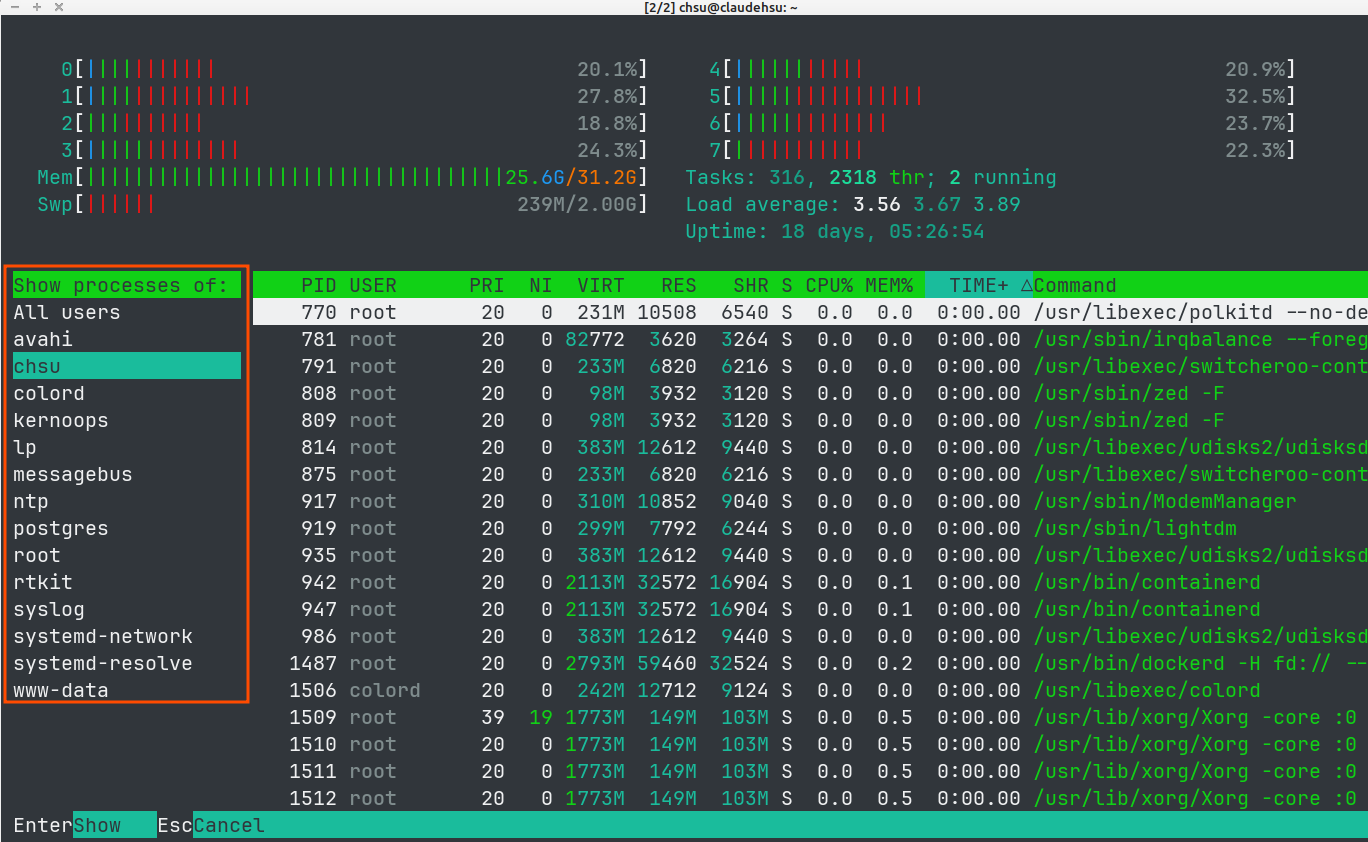Select the Xorg process row, PID 1511
This screenshot has width=1368, height=842.
810,771
